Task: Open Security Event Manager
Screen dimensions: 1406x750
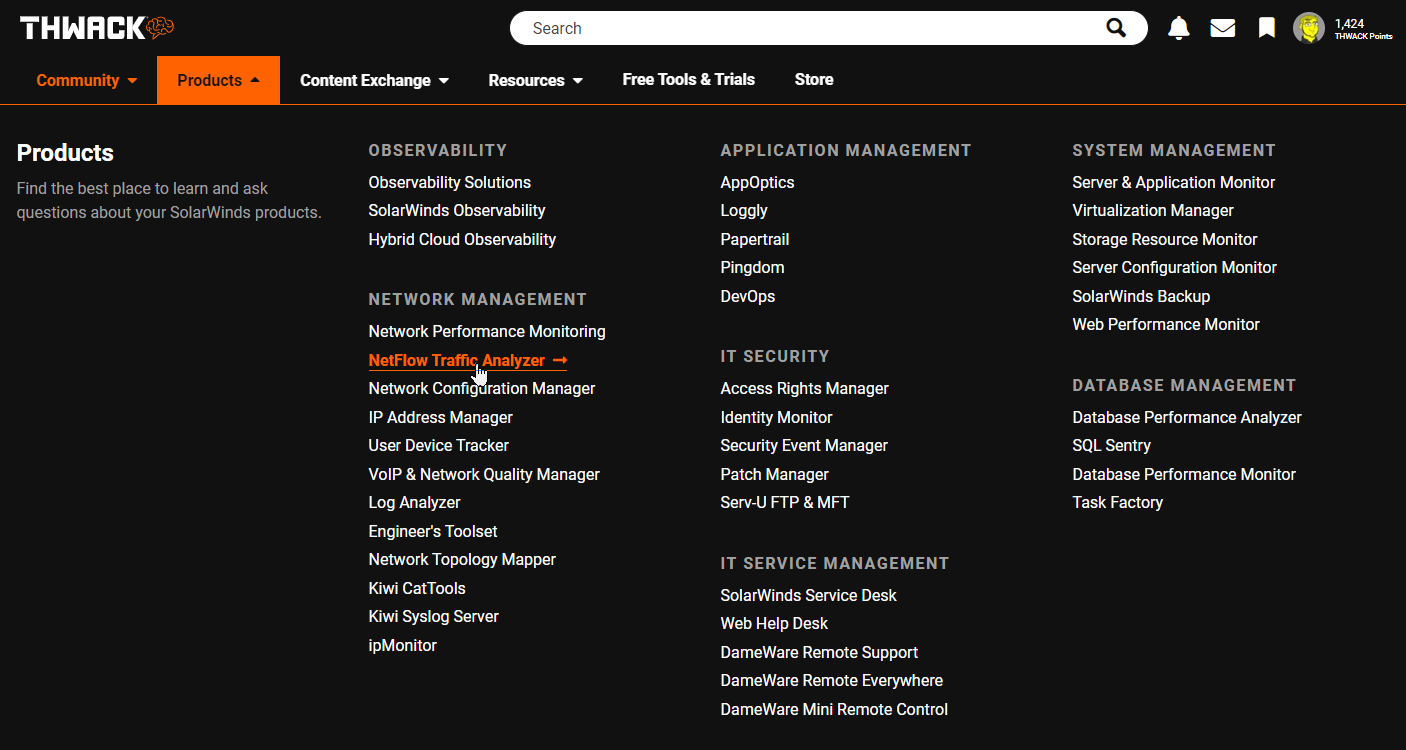Action: click(x=804, y=445)
